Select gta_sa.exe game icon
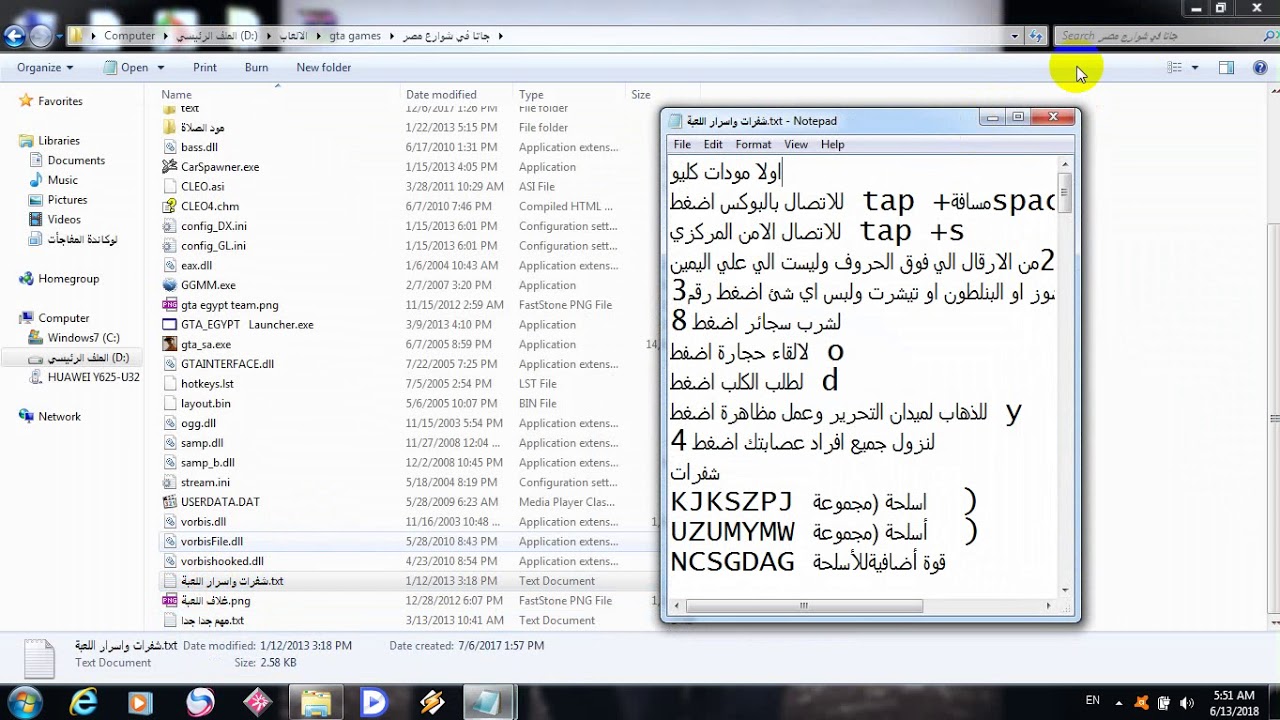This screenshot has height=720, width=1280. 169,344
